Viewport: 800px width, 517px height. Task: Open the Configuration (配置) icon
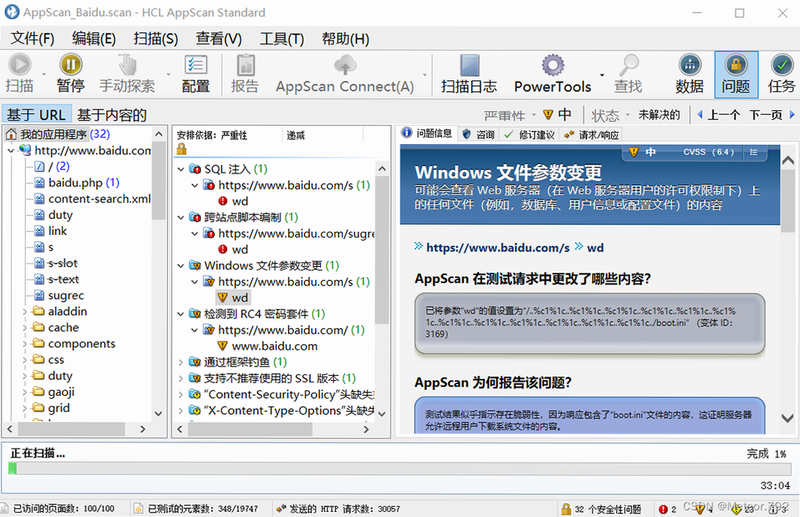tap(196, 65)
